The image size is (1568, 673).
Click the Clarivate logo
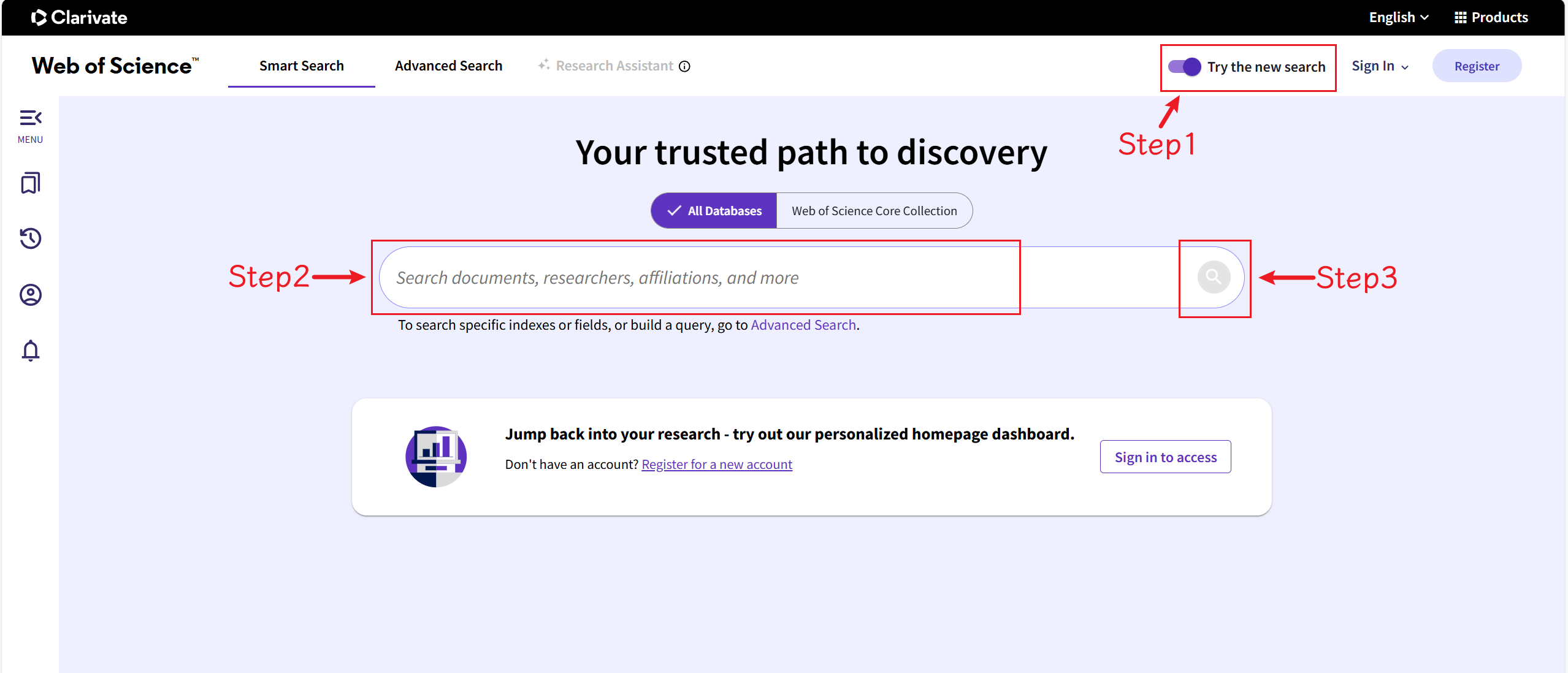[x=78, y=17]
